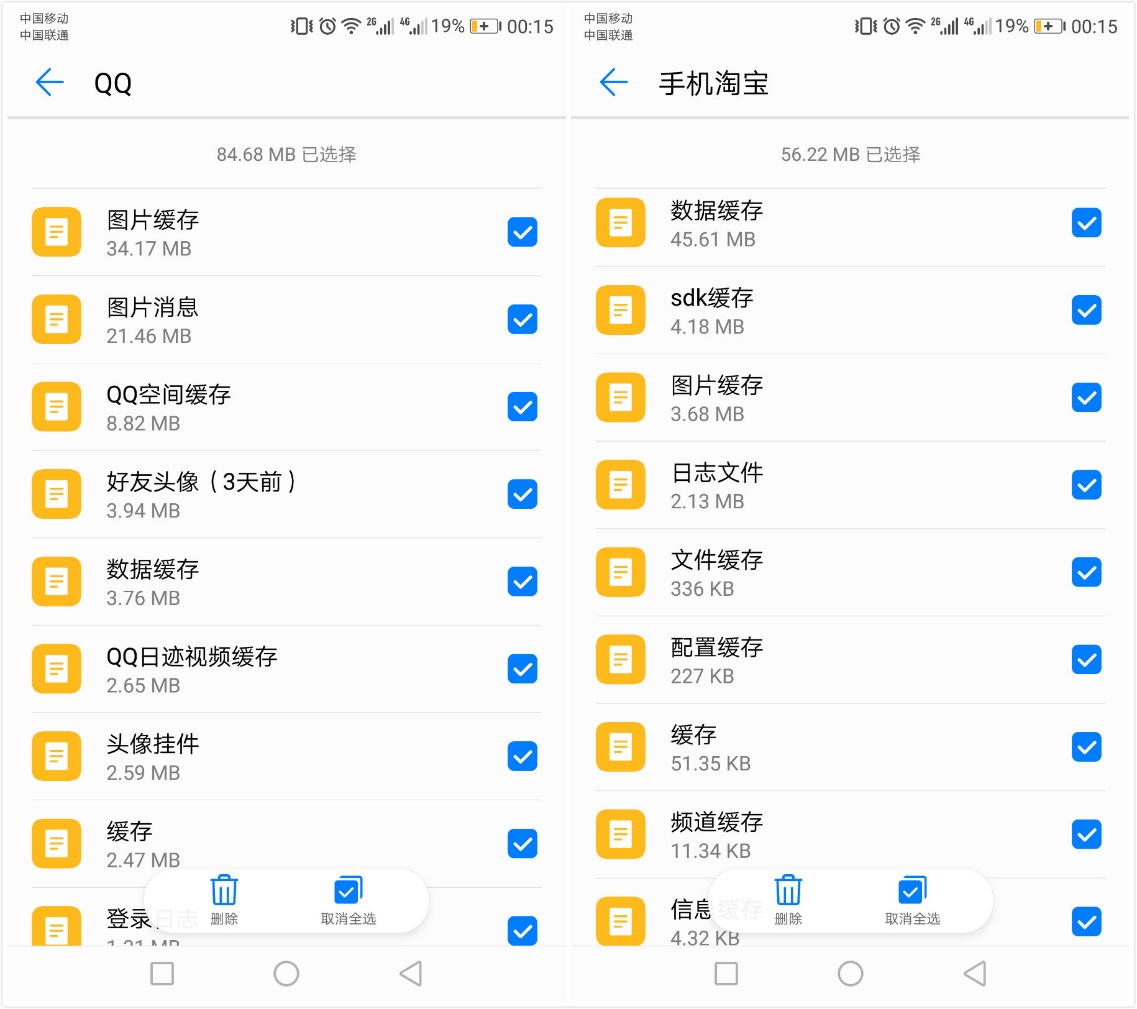The image size is (1137, 1009).
Task: Uncheck the 数据缓存 checkbox under 手机淘宝
Action: [1086, 223]
